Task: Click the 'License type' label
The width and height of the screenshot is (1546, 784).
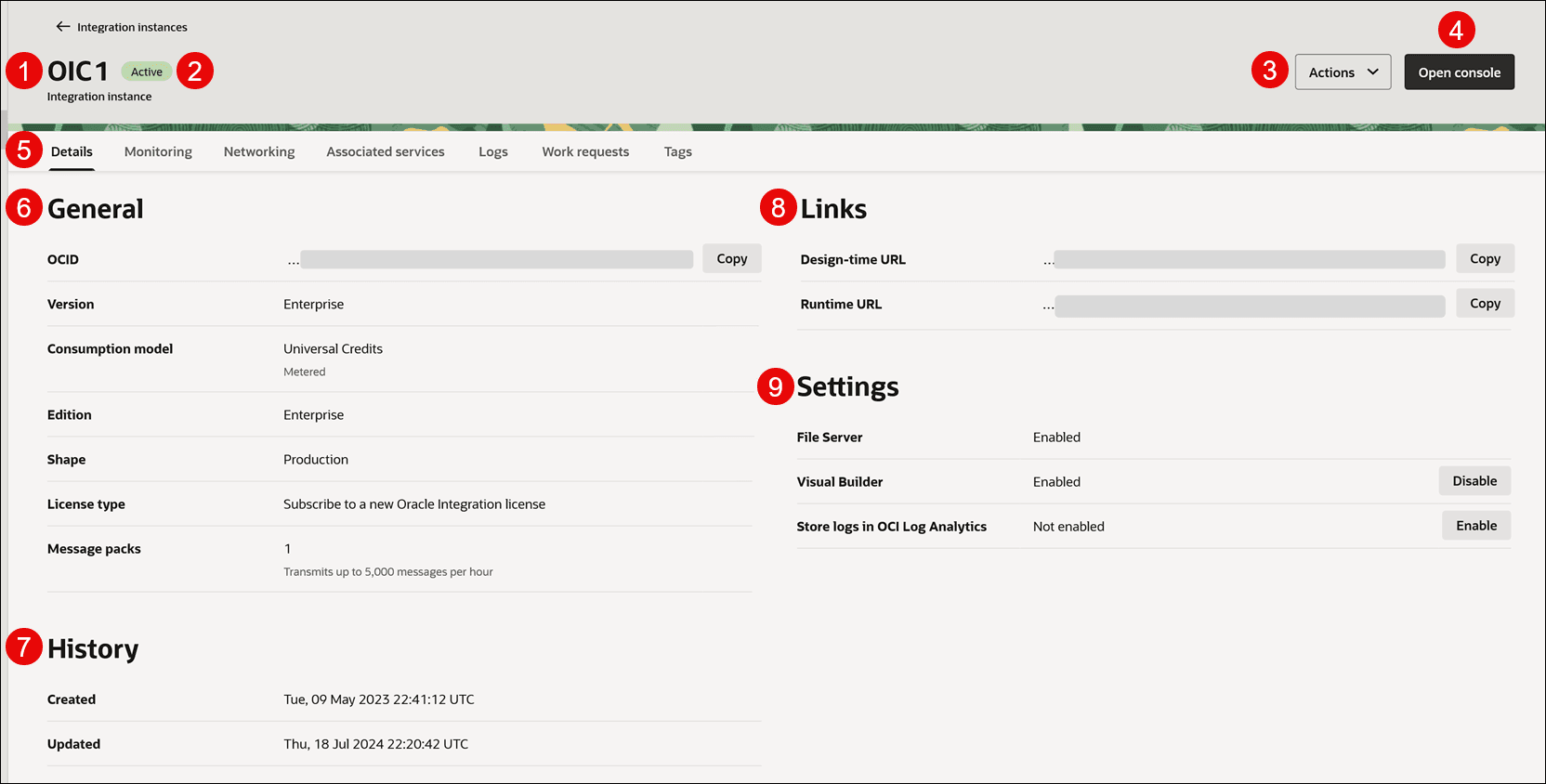Action: [x=86, y=503]
